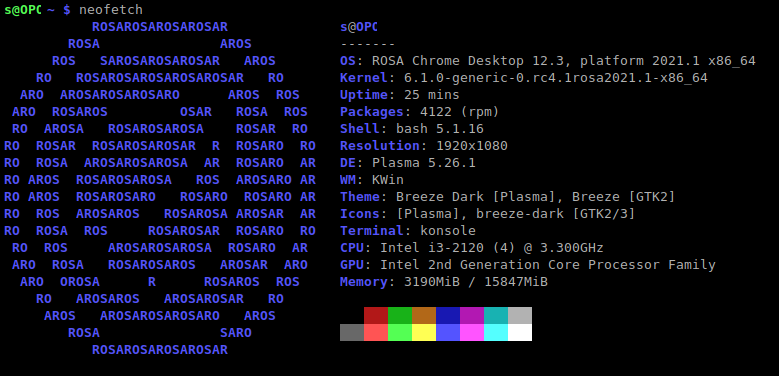Click the red color block

click(x=376, y=315)
